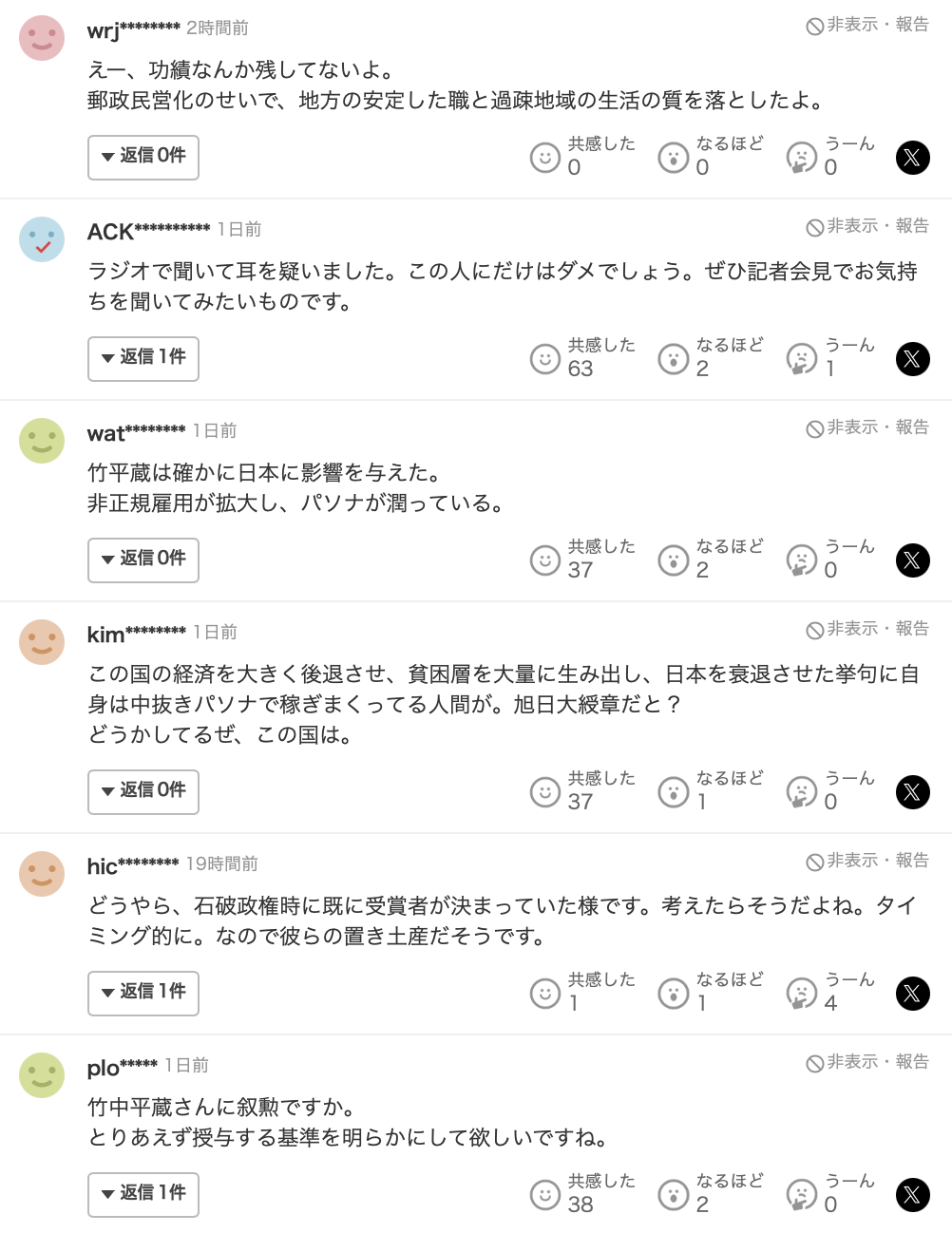Share the wrj comment on X

point(912,158)
